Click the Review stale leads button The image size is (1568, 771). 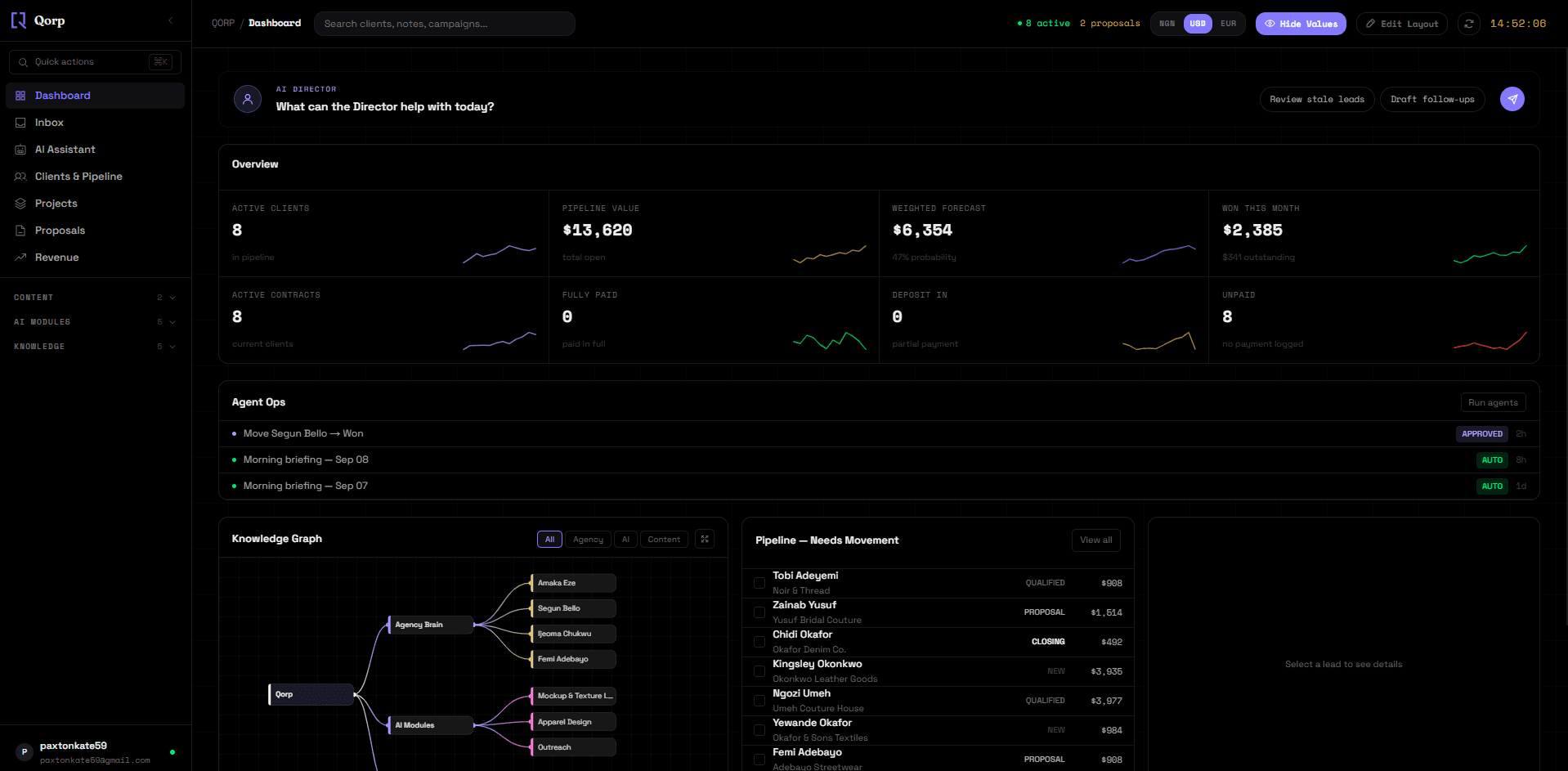coord(1317,99)
